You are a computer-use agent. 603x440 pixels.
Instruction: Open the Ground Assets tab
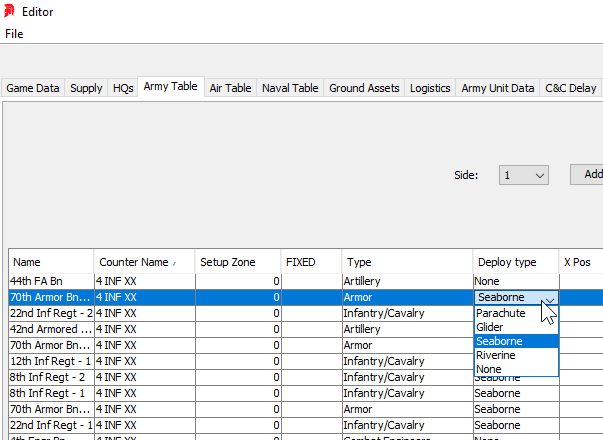[x=364, y=88]
